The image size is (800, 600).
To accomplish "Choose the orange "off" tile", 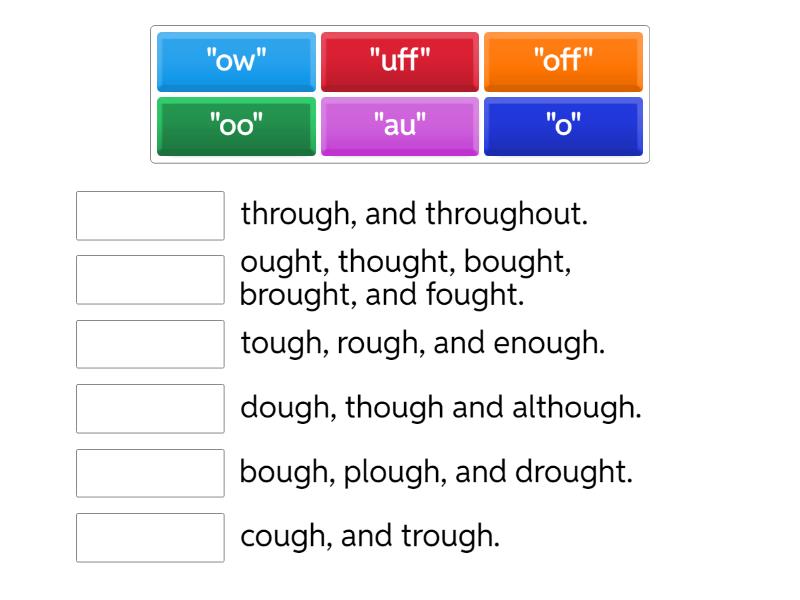I will pos(563,61).
